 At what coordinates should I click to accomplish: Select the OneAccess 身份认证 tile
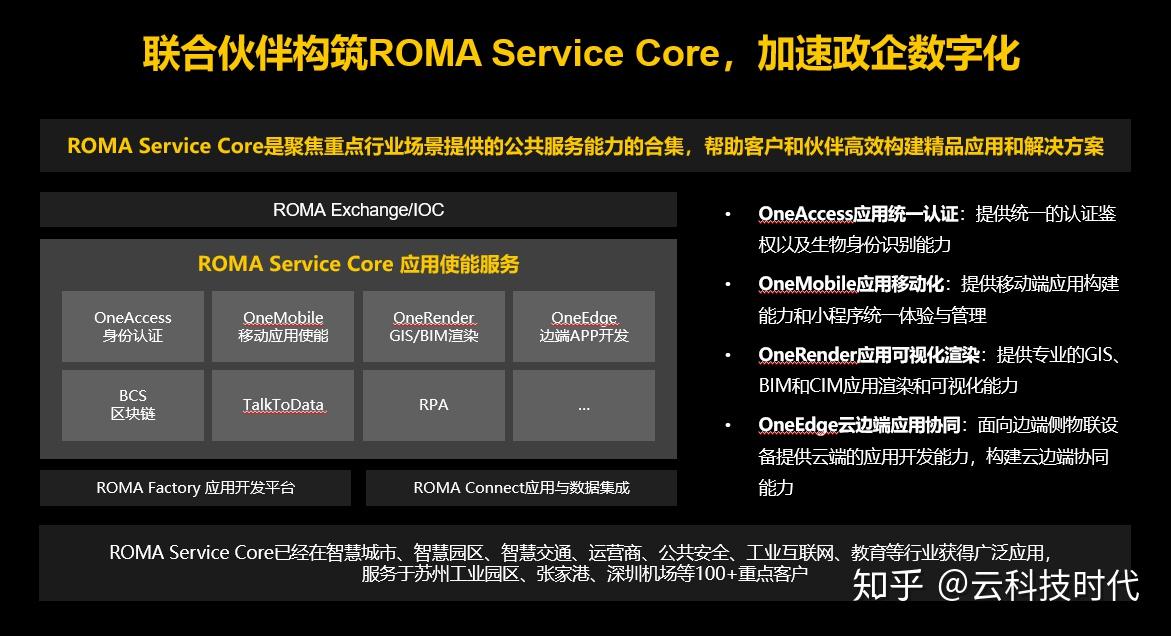point(132,326)
